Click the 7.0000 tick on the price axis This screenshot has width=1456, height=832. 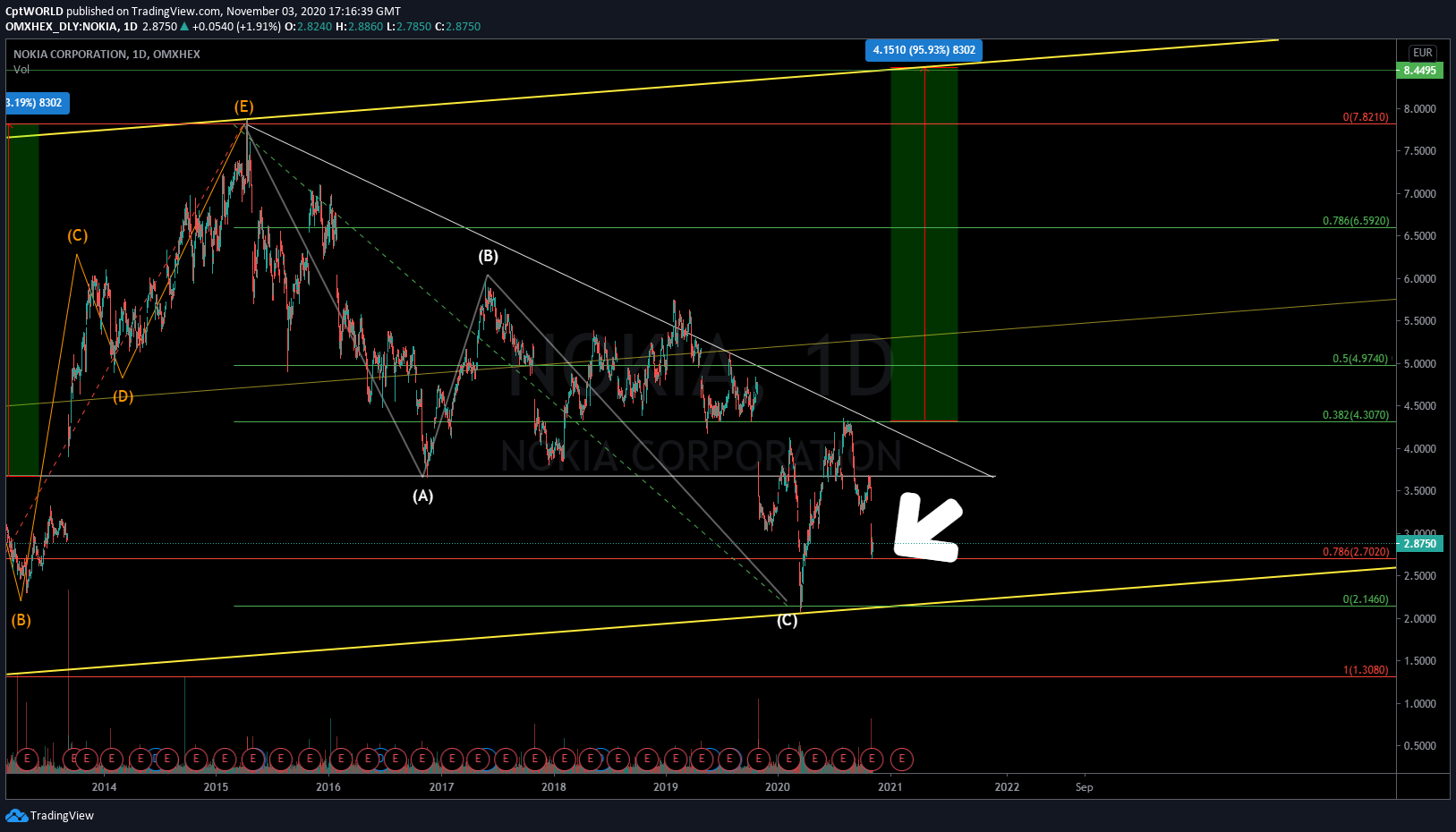coord(1419,194)
